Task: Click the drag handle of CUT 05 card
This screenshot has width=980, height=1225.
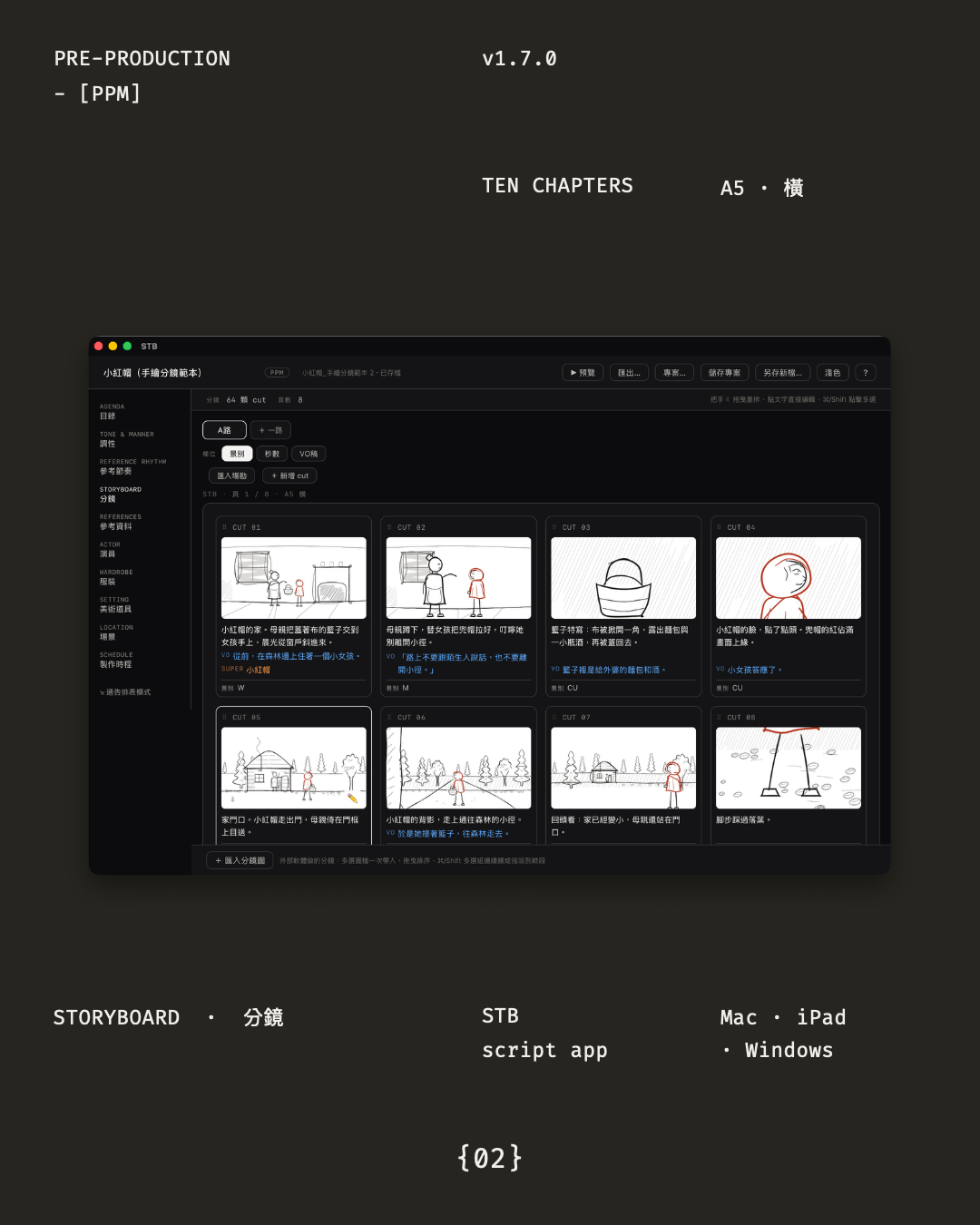Action: pos(224,717)
